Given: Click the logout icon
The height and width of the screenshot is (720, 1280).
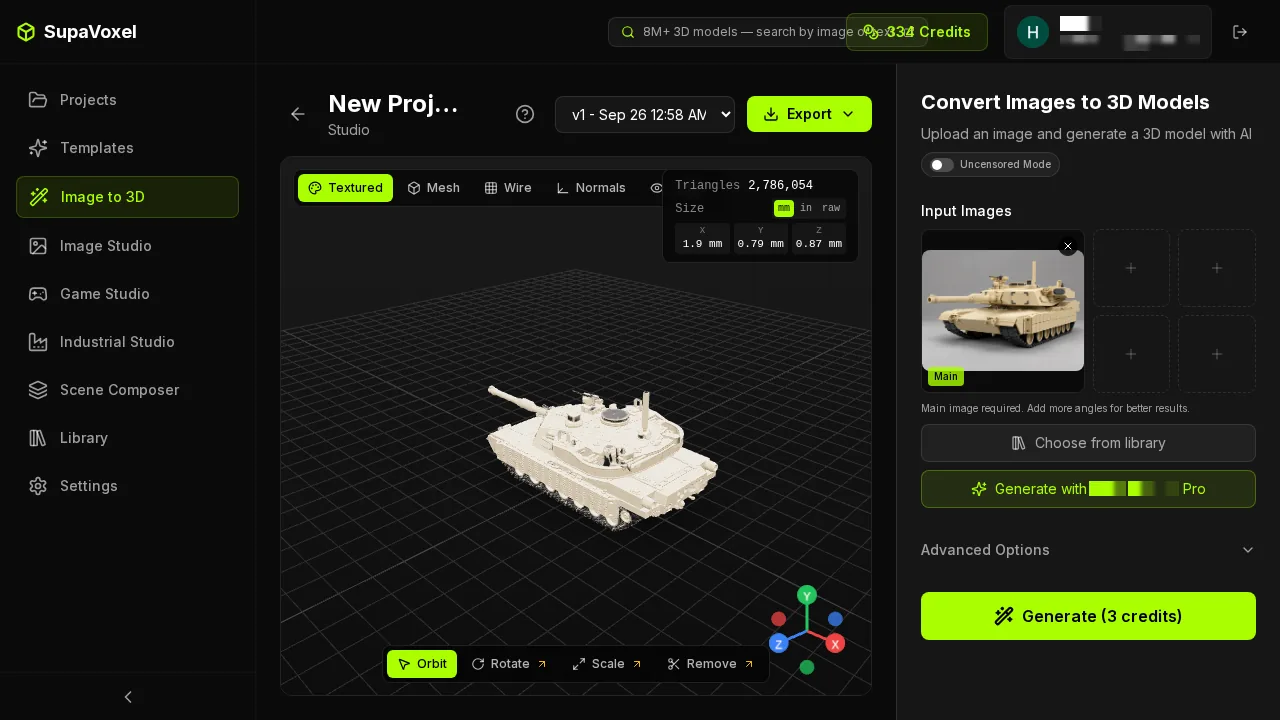Looking at the screenshot, I should coord(1240,32).
